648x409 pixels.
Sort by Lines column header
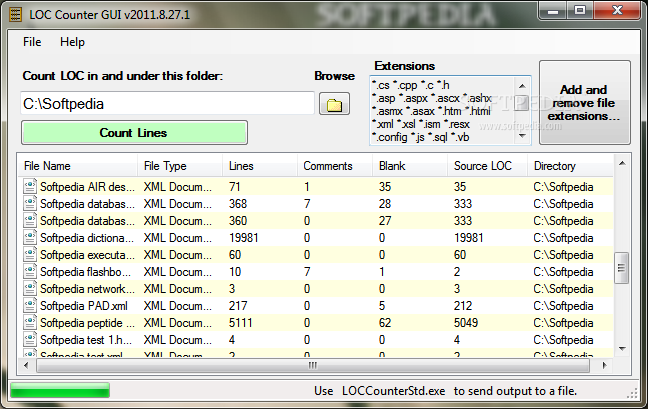click(x=260, y=166)
